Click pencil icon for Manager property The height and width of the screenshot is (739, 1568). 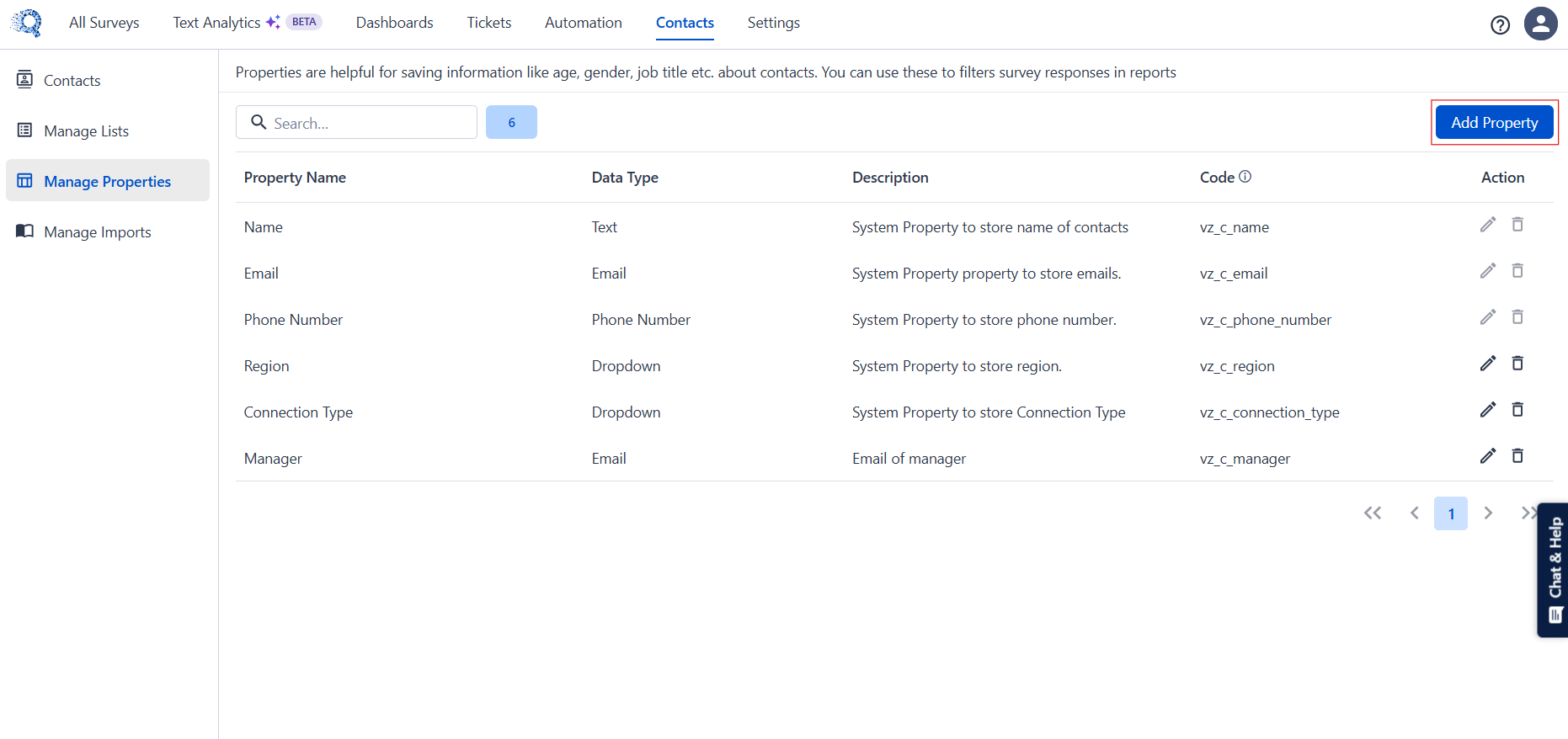point(1488,456)
